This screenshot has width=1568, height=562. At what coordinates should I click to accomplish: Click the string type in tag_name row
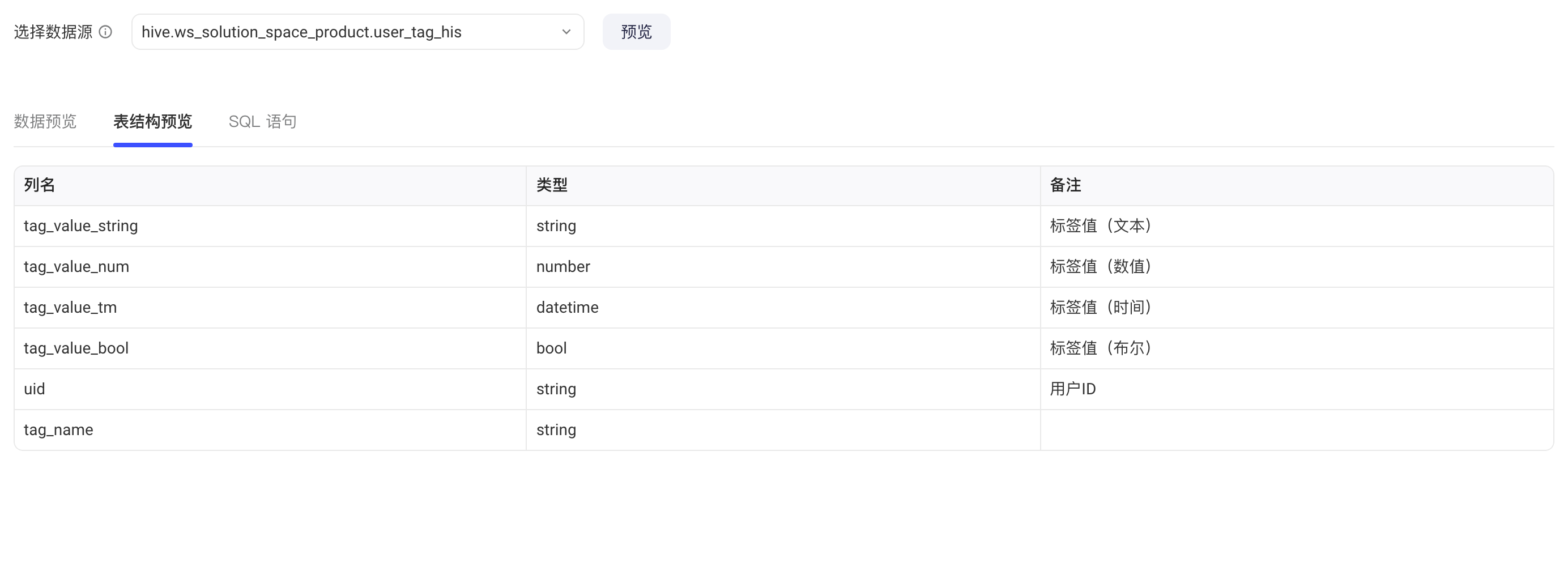point(783,430)
